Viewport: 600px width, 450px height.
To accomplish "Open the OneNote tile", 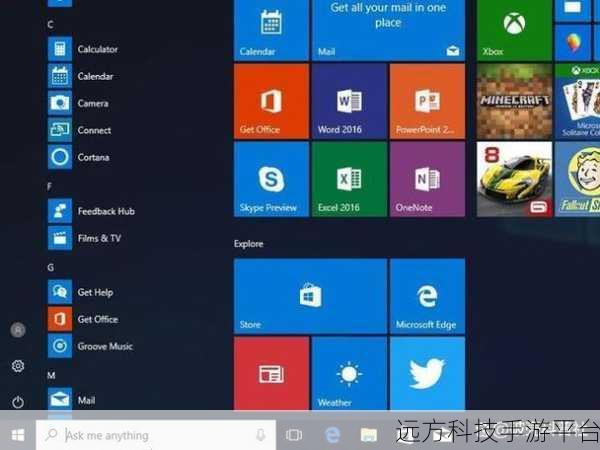I will coord(427,179).
